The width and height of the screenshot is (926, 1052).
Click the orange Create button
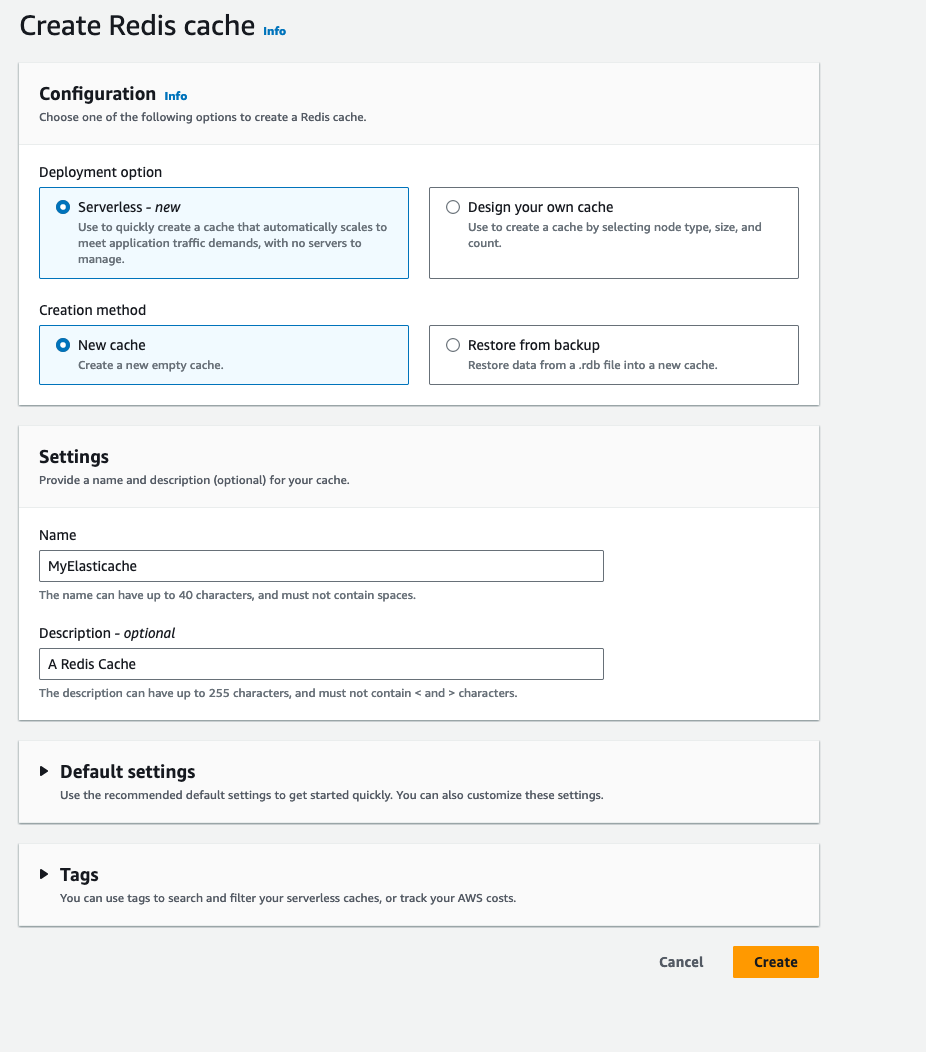(775, 962)
